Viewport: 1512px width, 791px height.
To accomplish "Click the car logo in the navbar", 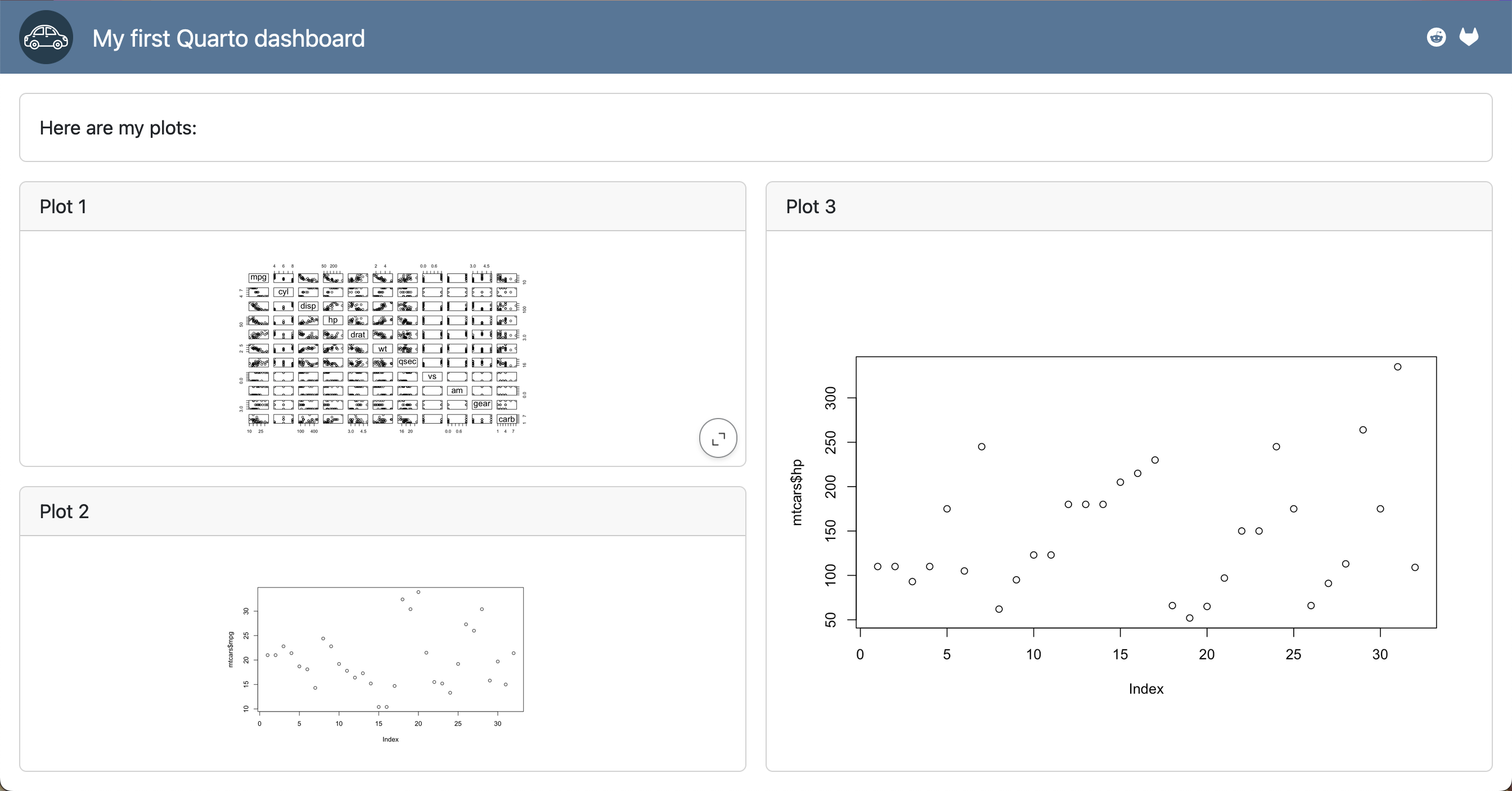I will [x=46, y=38].
